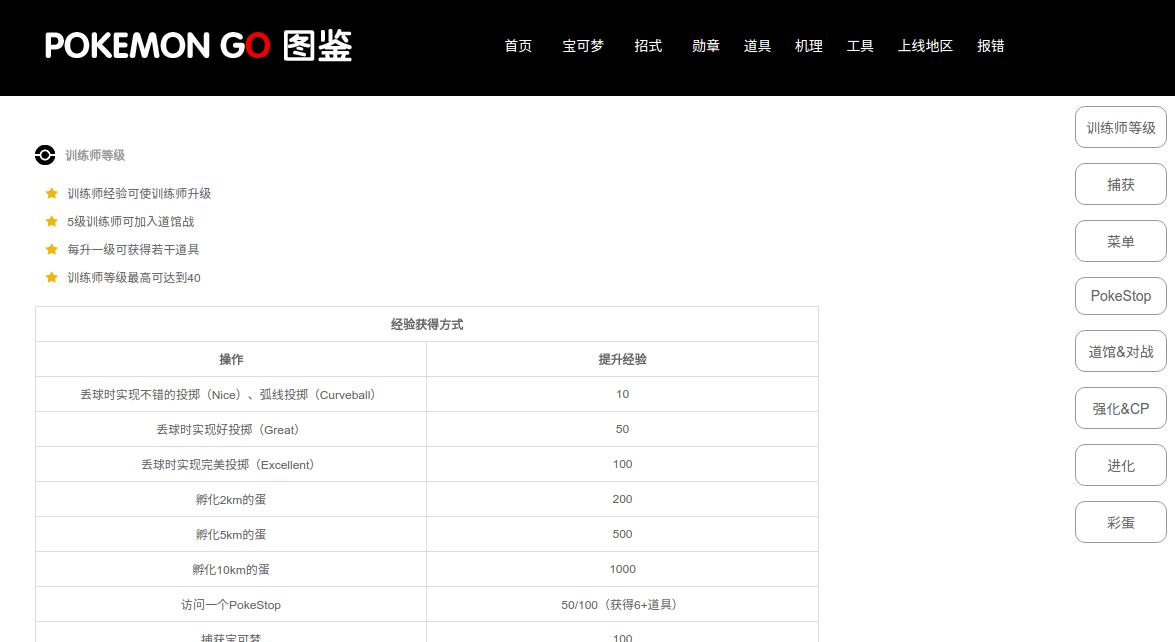Click the 提升经验 column header

623,360
